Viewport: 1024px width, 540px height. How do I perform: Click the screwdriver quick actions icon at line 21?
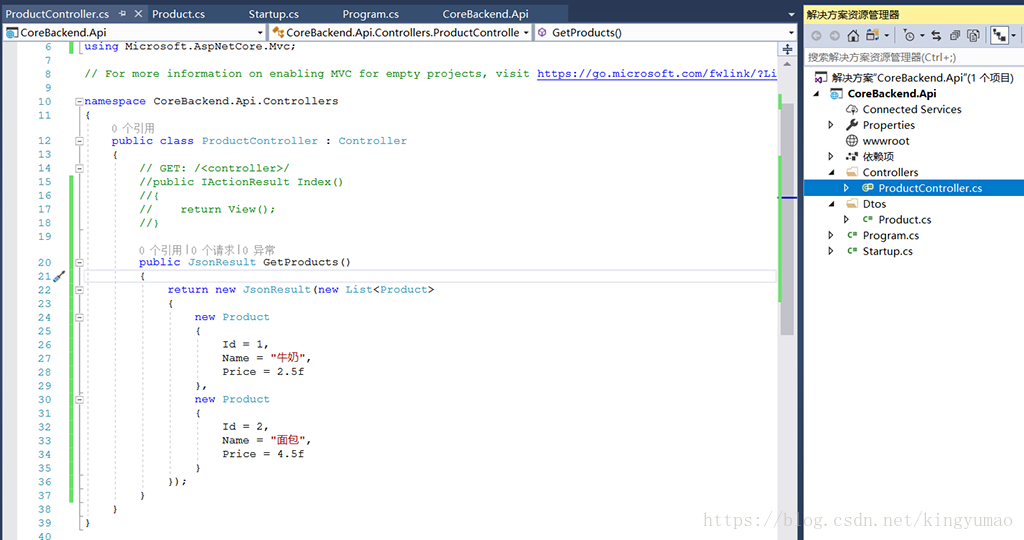point(59,276)
